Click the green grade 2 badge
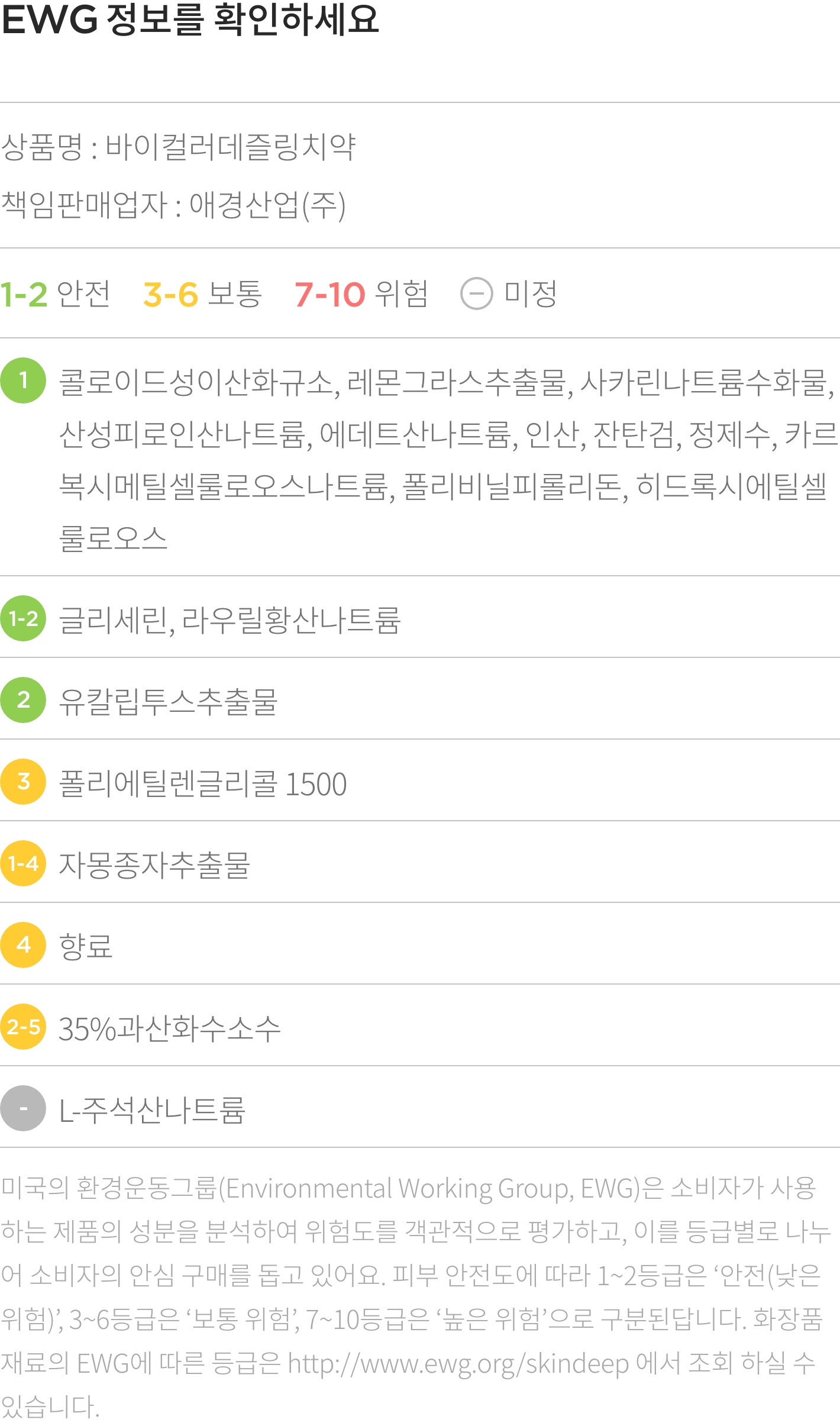The image size is (840, 1426). 23,700
